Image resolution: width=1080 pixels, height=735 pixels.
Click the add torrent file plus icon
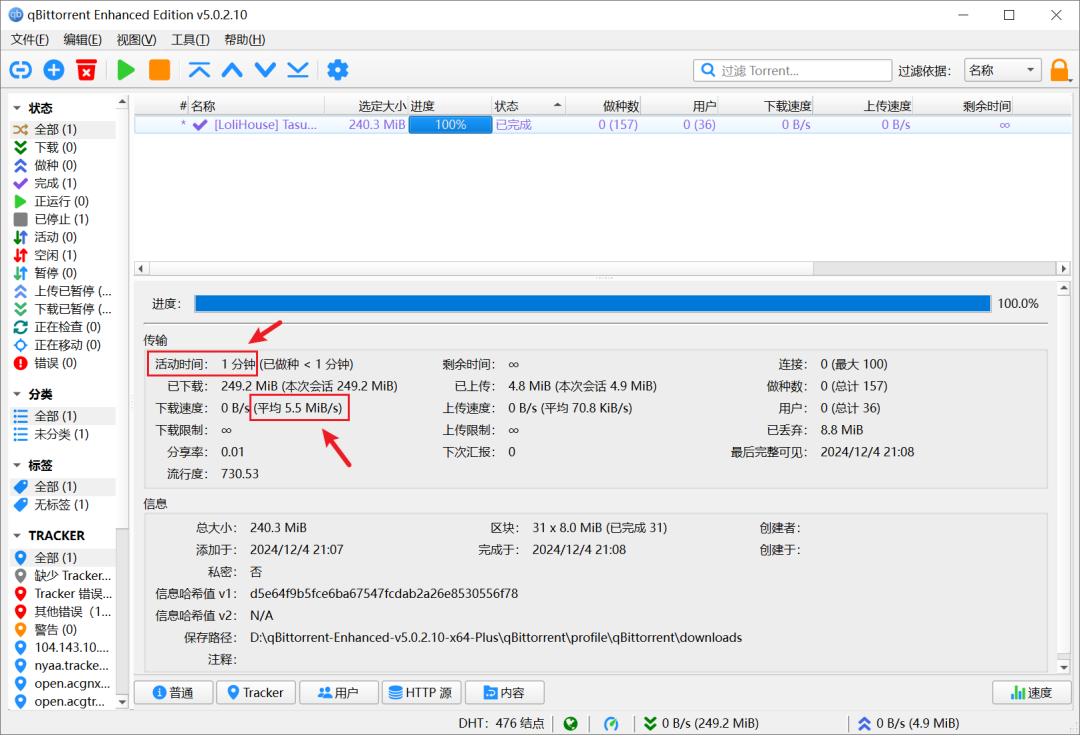point(54,70)
